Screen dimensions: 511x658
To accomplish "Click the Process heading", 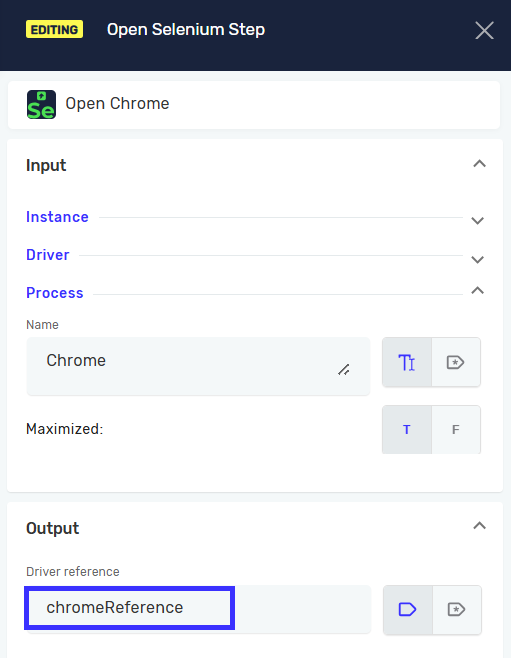I will tap(55, 293).
